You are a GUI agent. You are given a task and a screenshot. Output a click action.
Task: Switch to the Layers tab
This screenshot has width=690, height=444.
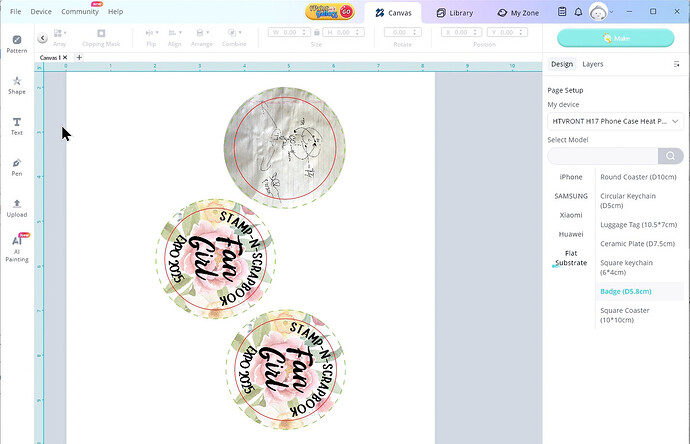pos(593,64)
